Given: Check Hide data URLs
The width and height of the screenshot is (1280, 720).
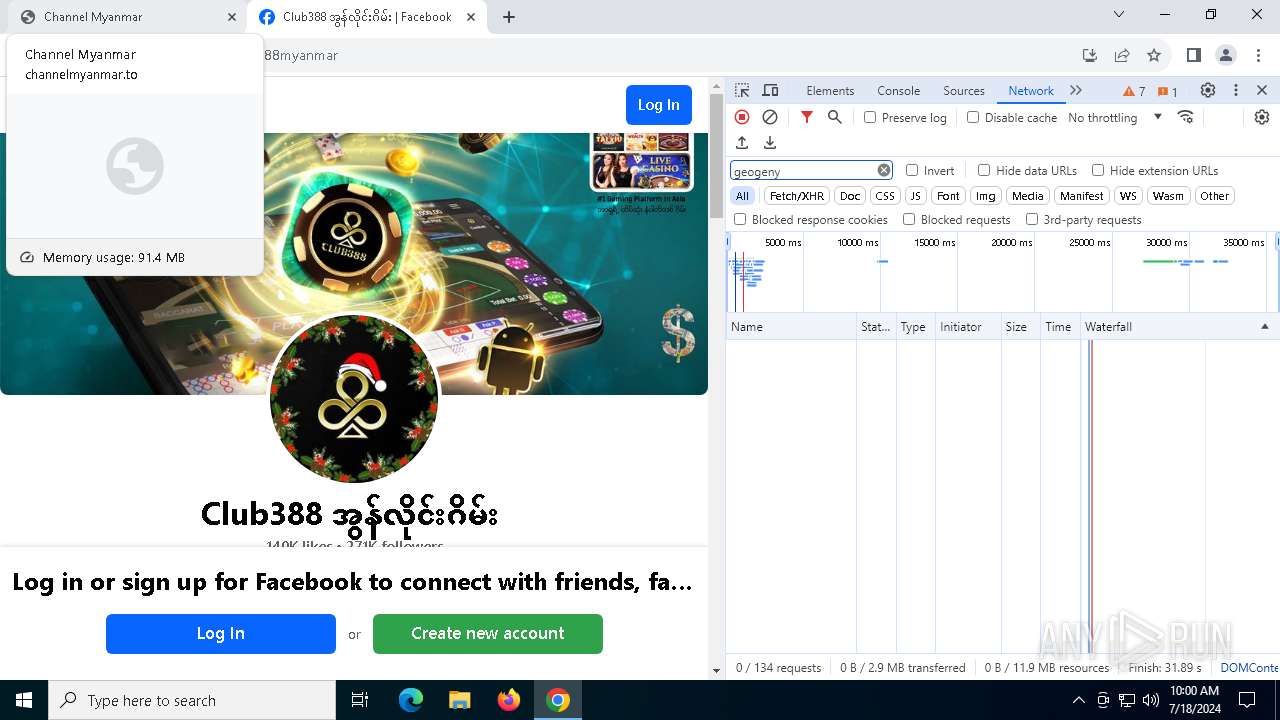Looking at the screenshot, I should click(984, 170).
